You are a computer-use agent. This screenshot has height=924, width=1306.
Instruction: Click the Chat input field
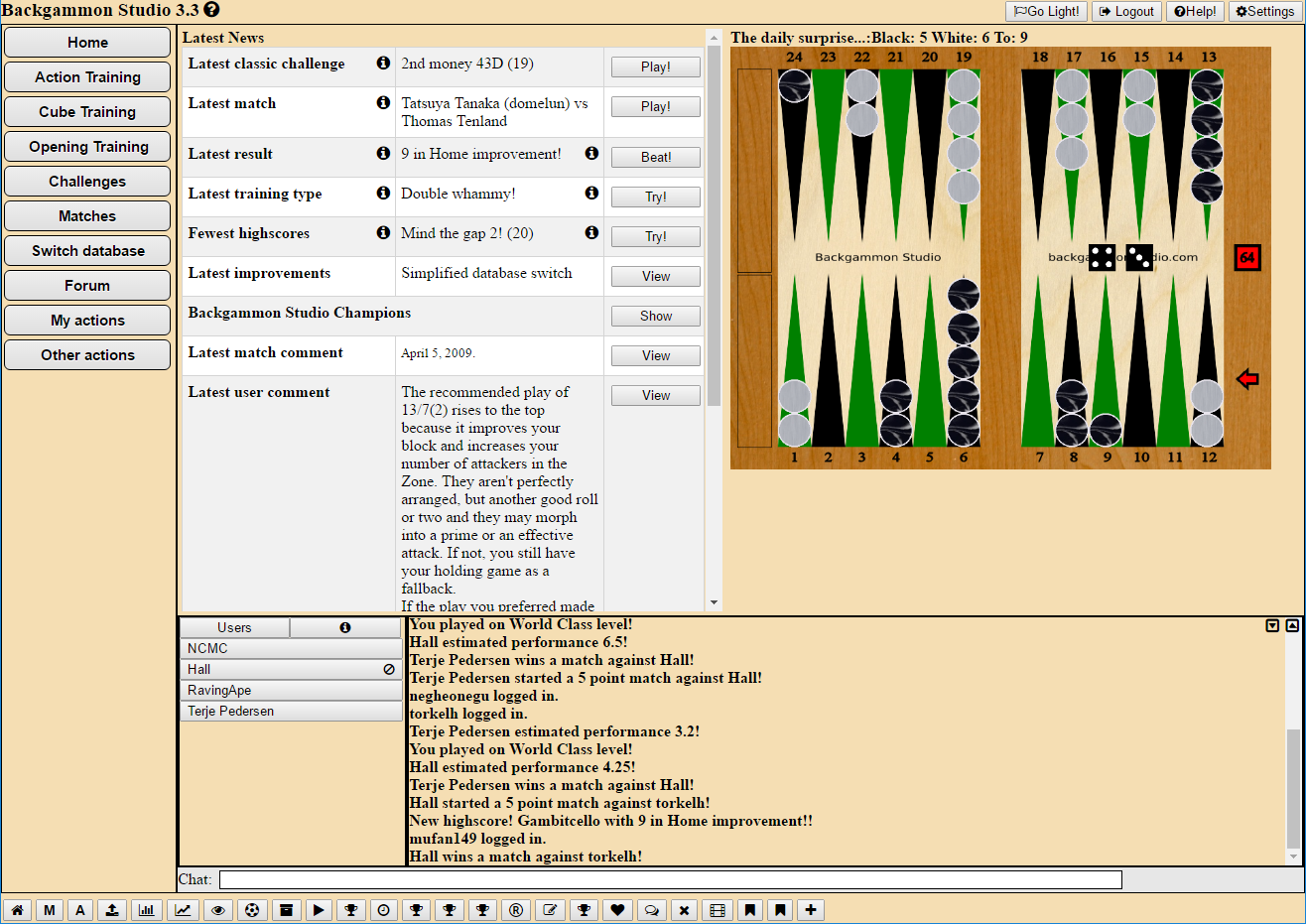pyautogui.click(x=671, y=879)
